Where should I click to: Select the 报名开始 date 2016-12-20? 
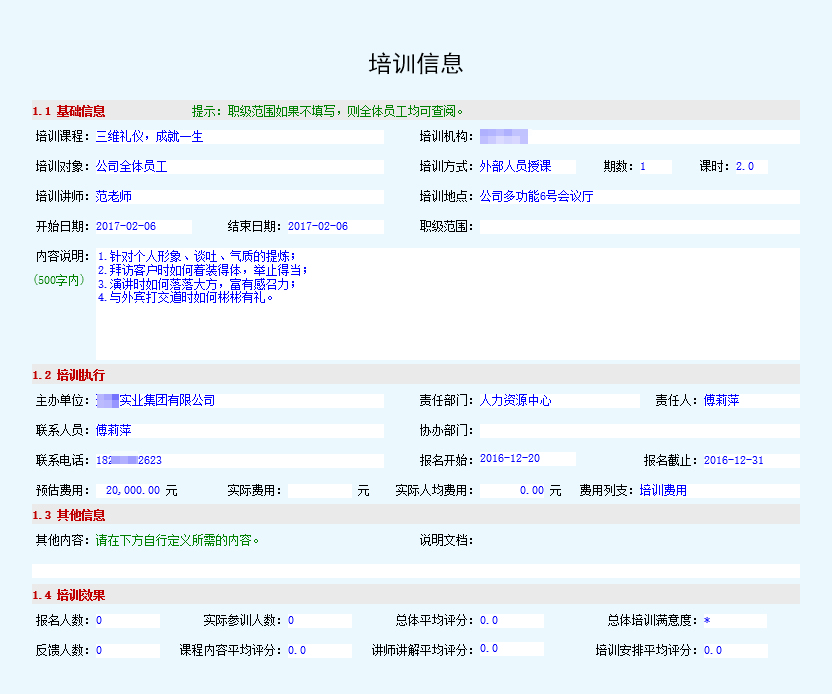click(527, 459)
